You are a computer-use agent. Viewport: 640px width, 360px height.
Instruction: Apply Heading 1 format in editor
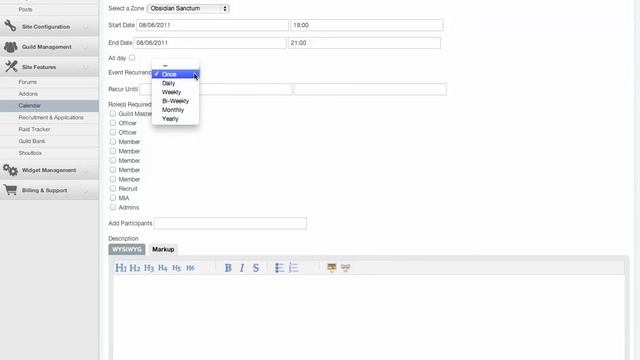[121, 268]
